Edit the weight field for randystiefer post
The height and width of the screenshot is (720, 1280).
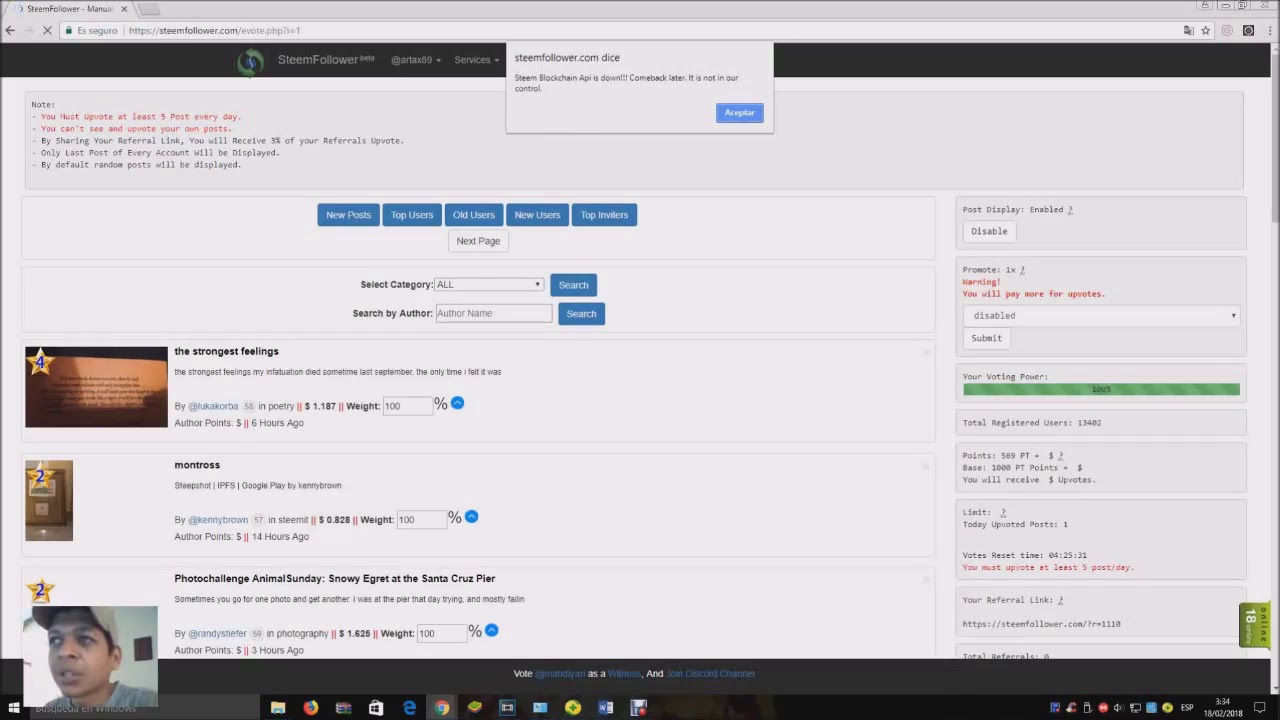(x=440, y=634)
